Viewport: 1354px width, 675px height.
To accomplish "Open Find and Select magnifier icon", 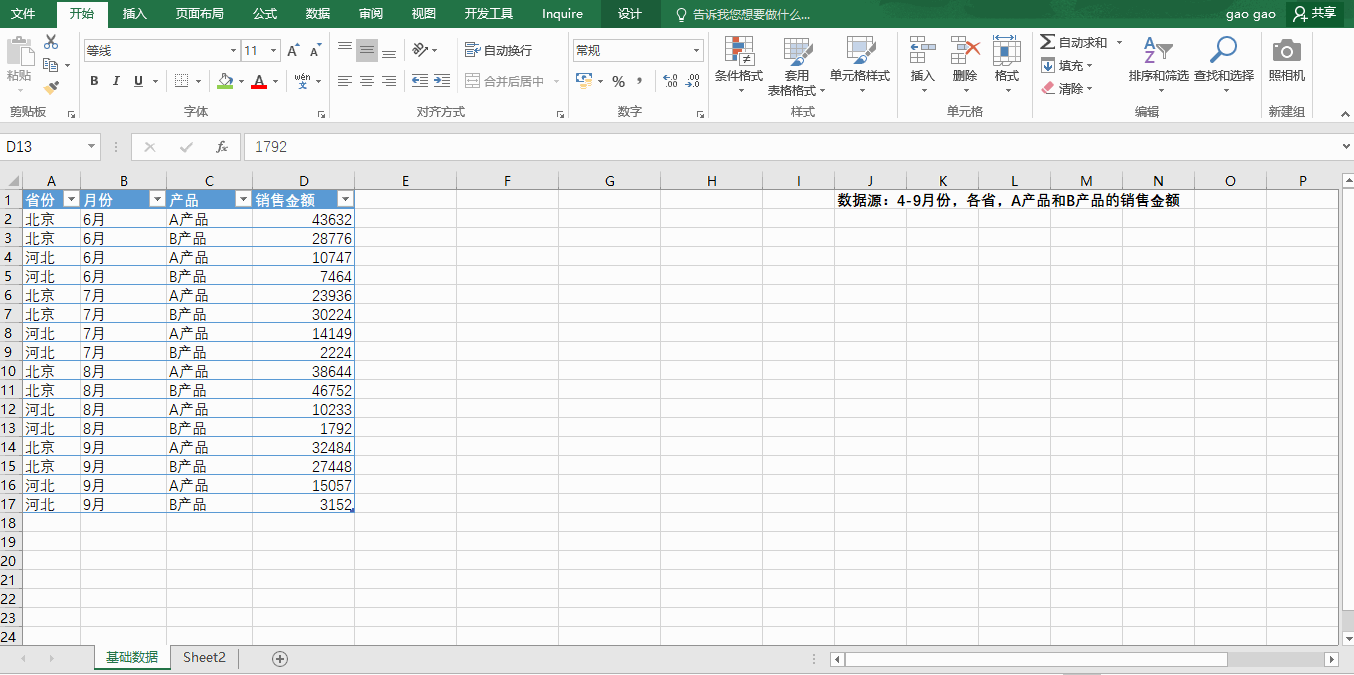I will coord(1223,51).
